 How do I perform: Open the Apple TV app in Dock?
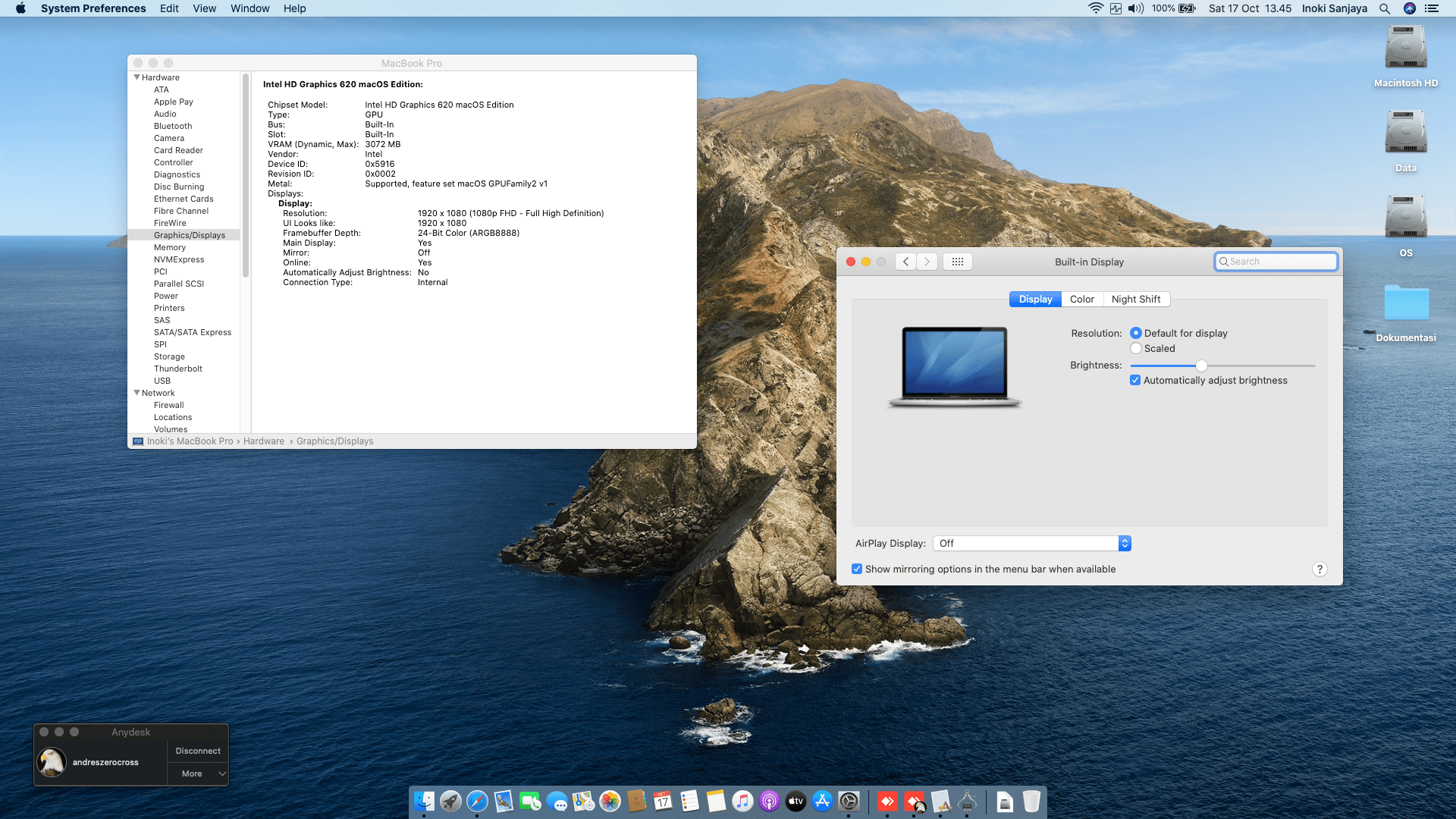coord(795,801)
